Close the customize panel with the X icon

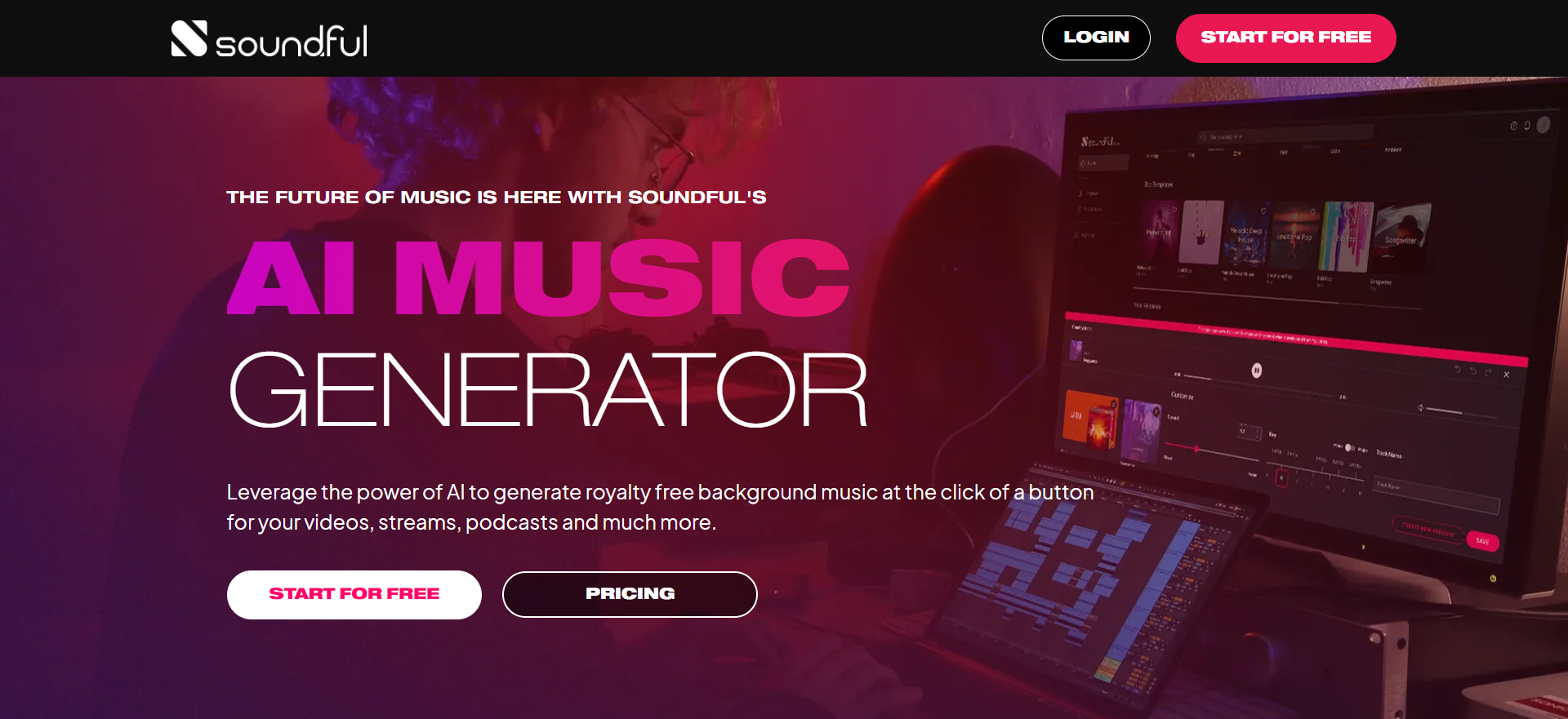1506,375
